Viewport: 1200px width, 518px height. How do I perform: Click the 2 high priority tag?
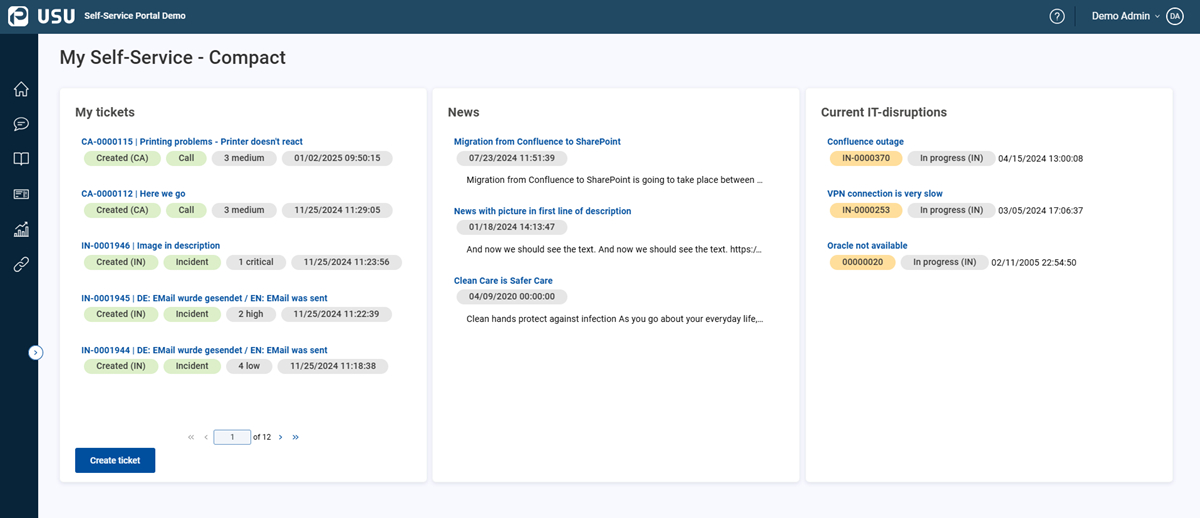[251, 314]
